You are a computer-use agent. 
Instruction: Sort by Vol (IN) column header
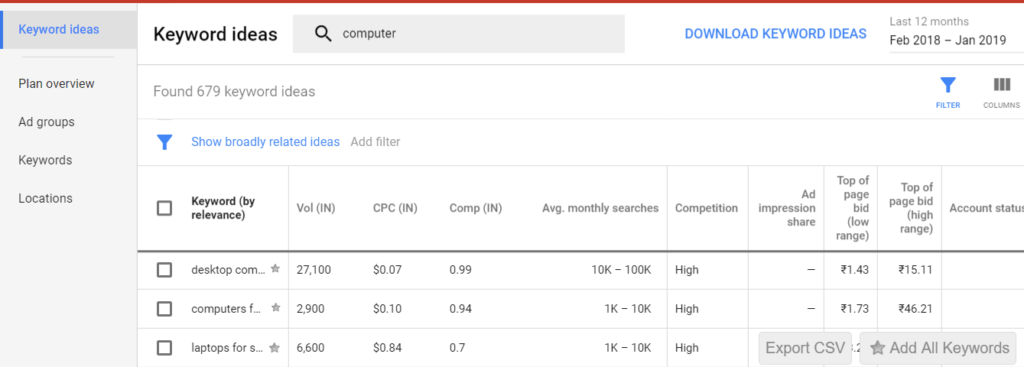[x=315, y=208]
